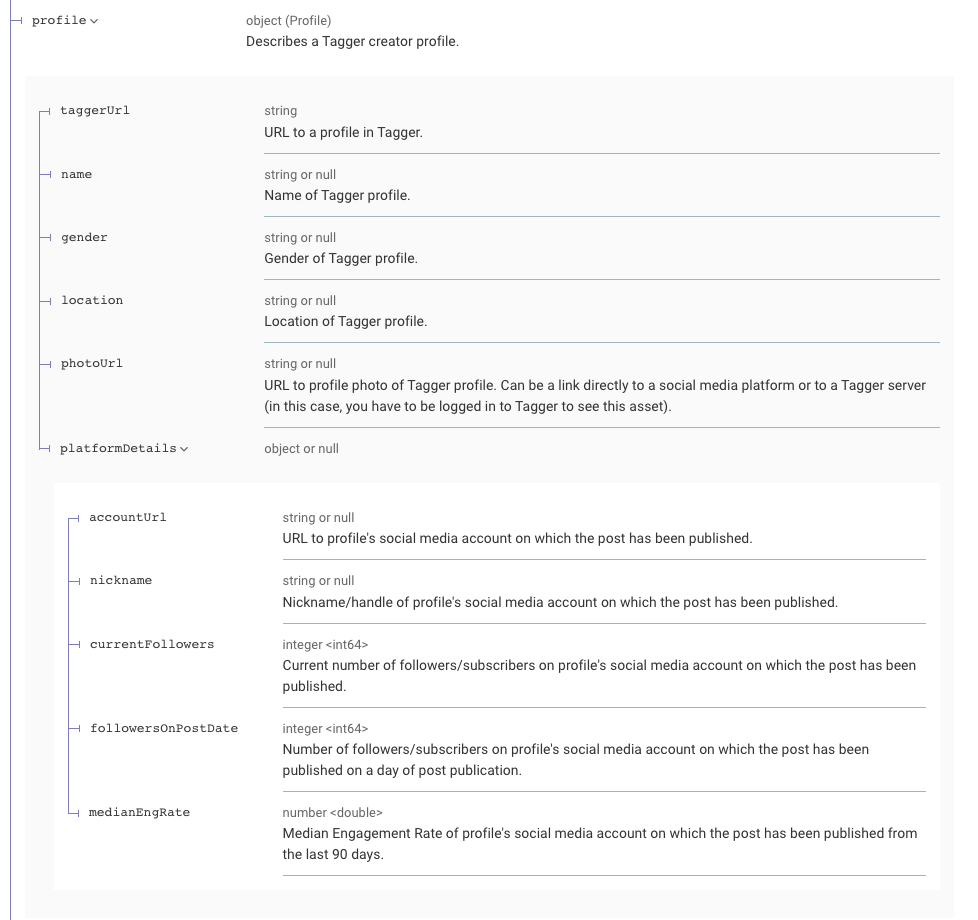Viewport: 978px width, 920px height.
Task: Select the nickname property name
Action: pyautogui.click(x=121, y=581)
